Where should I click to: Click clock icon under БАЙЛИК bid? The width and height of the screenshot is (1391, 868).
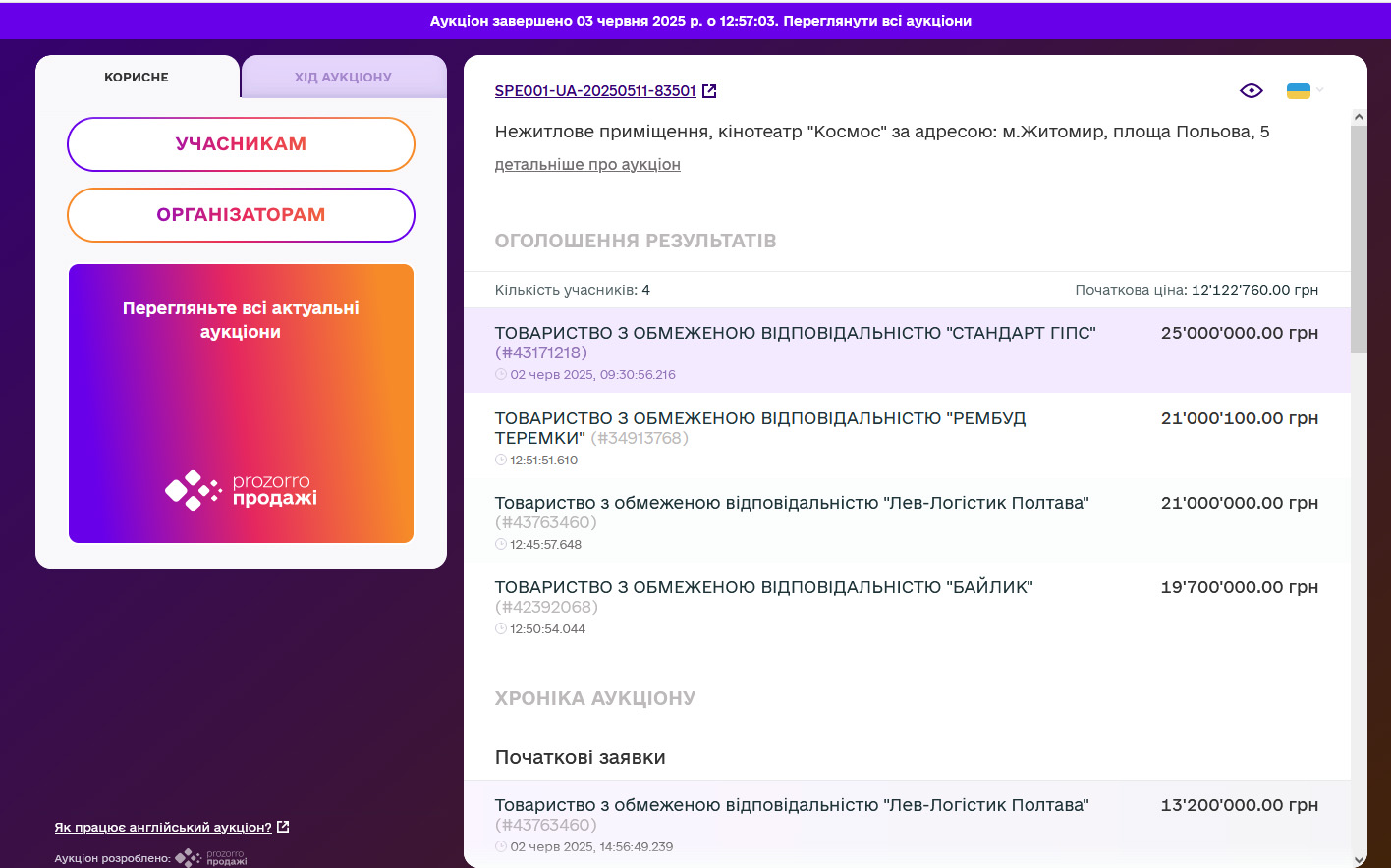click(x=501, y=629)
